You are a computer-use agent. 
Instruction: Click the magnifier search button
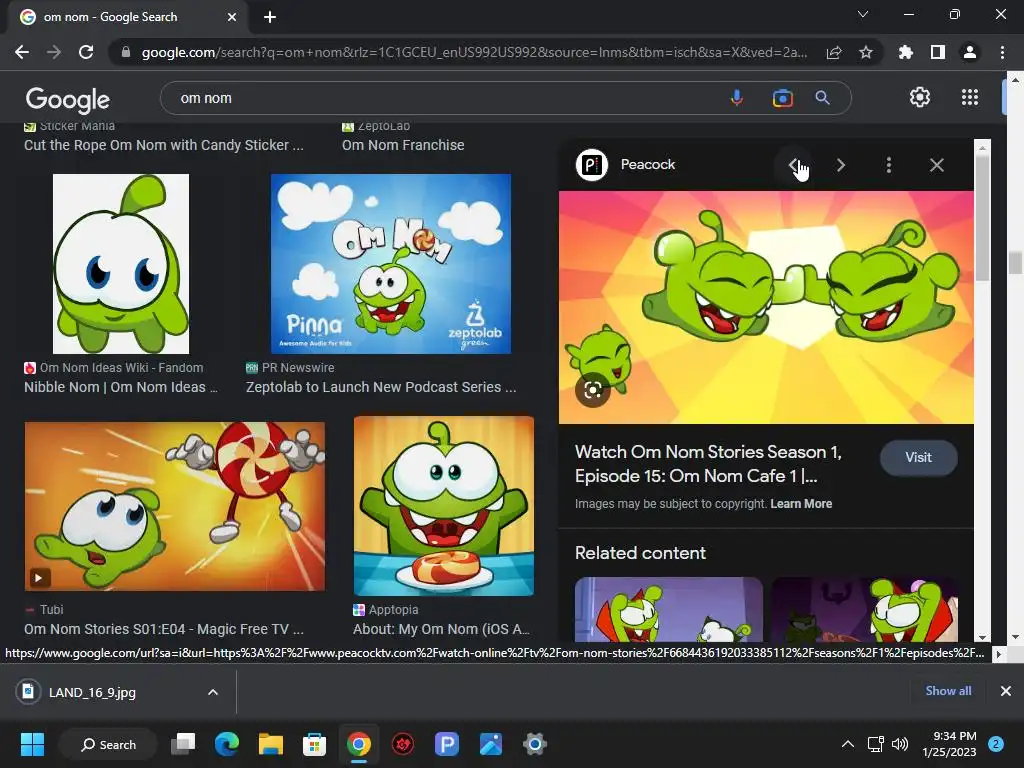(x=823, y=98)
